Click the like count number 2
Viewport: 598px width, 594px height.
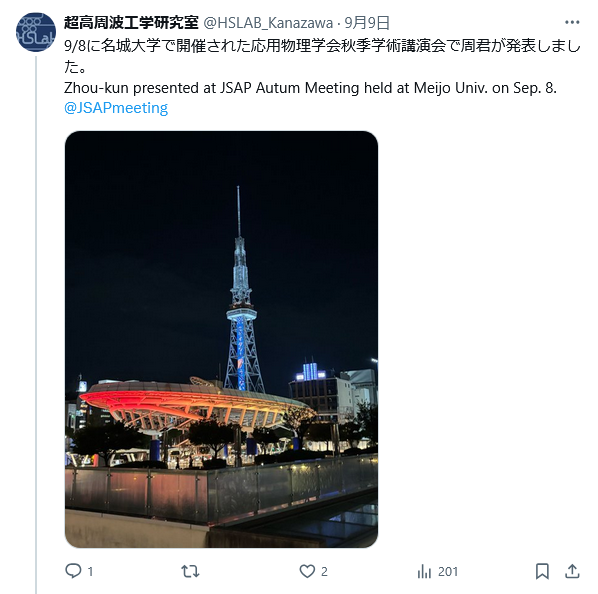[x=324, y=572]
